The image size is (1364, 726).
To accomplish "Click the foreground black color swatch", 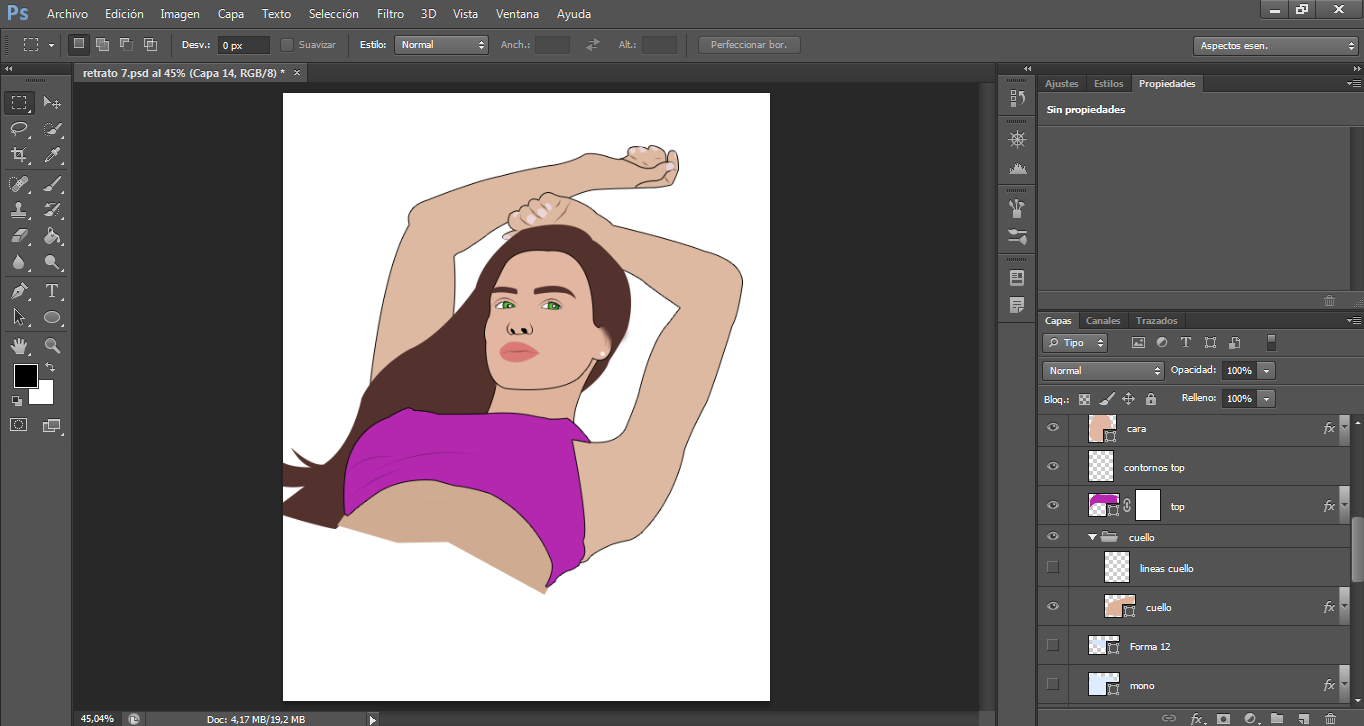I will 25,376.
